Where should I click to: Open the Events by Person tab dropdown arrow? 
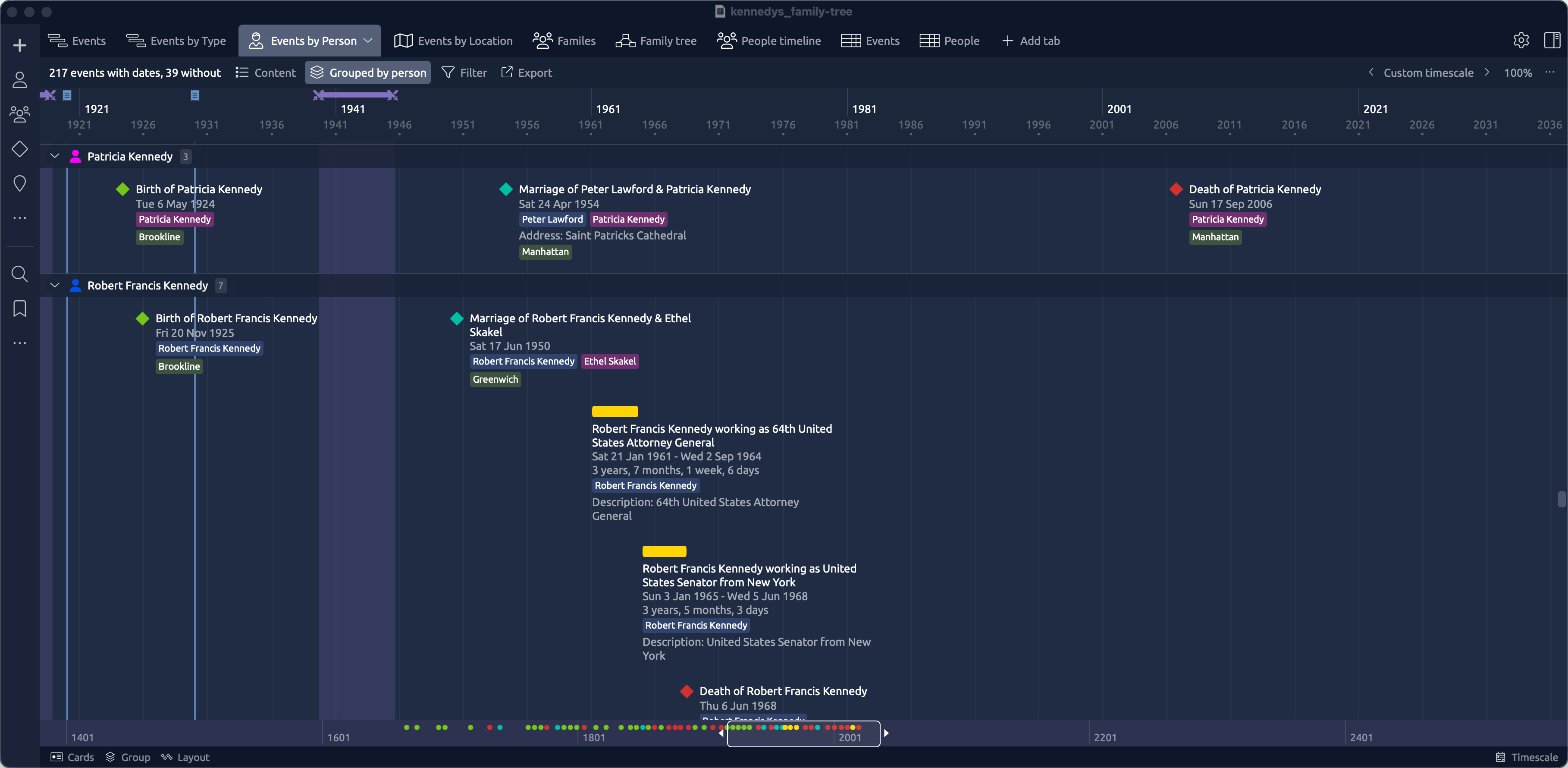pos(368,41)
